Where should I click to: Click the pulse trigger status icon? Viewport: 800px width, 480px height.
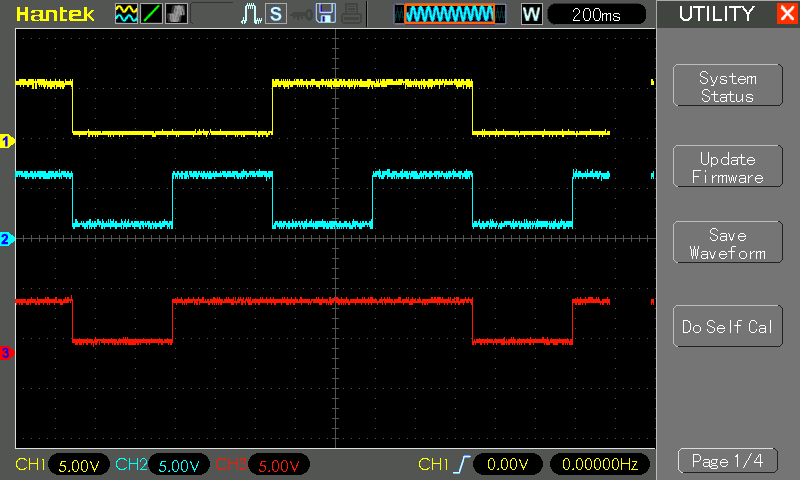click(252, 14)
